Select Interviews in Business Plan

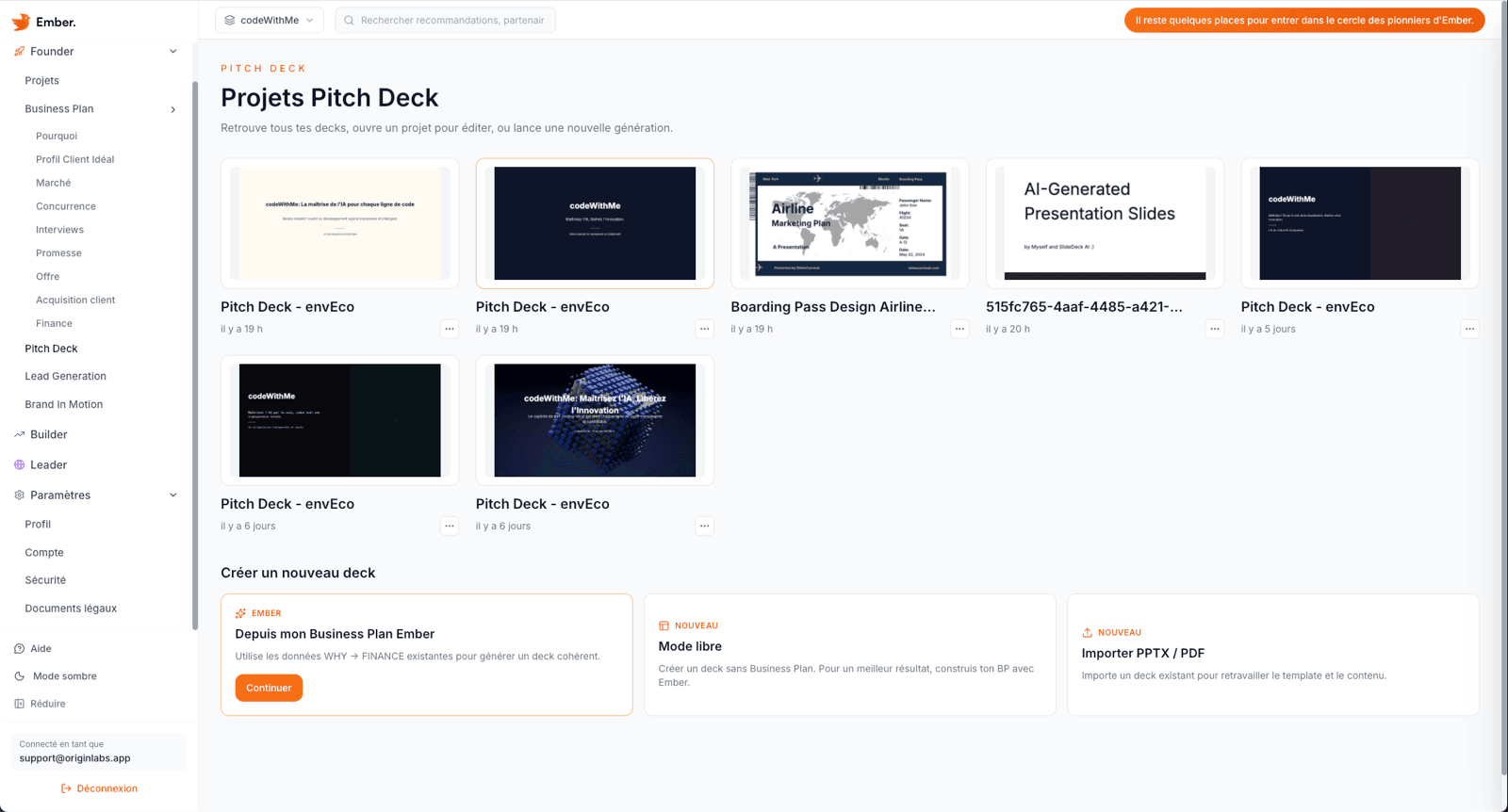pyautogui.click(x=59, y=230)
